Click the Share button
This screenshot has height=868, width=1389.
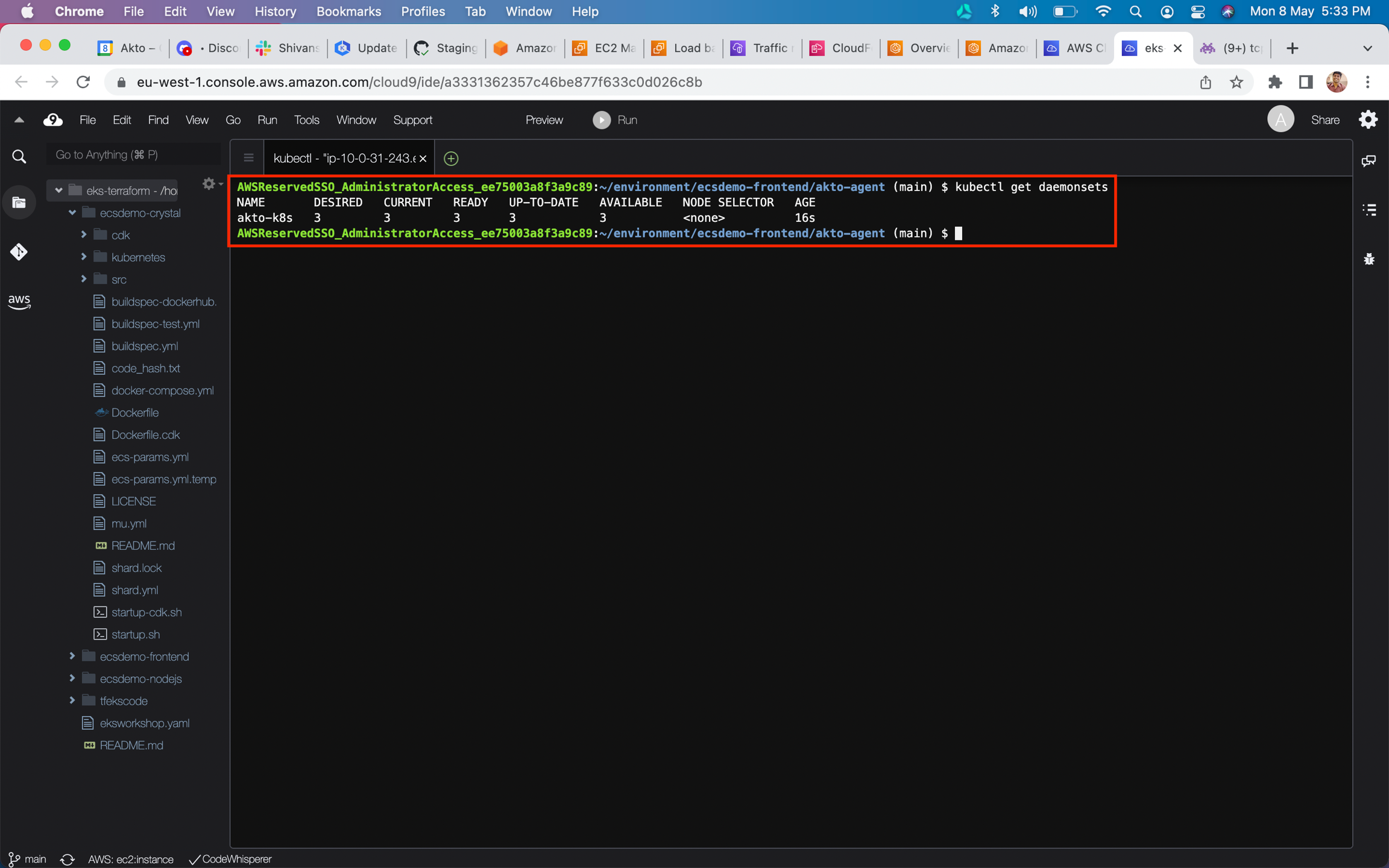tap(1324, 120)
